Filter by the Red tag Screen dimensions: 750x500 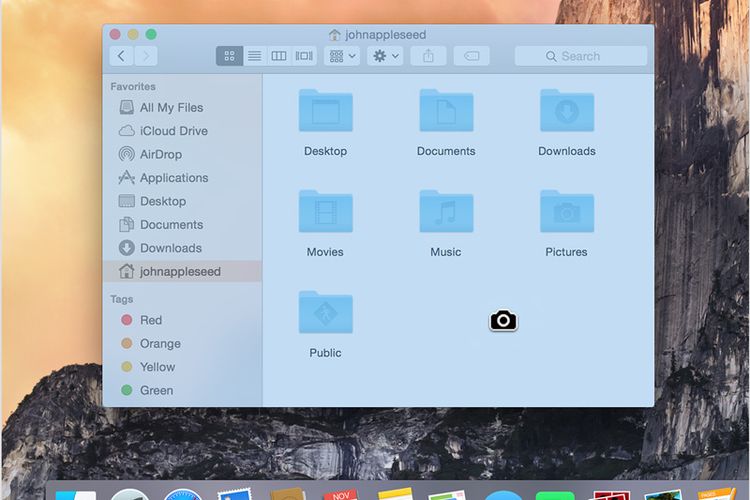[182, 320]
